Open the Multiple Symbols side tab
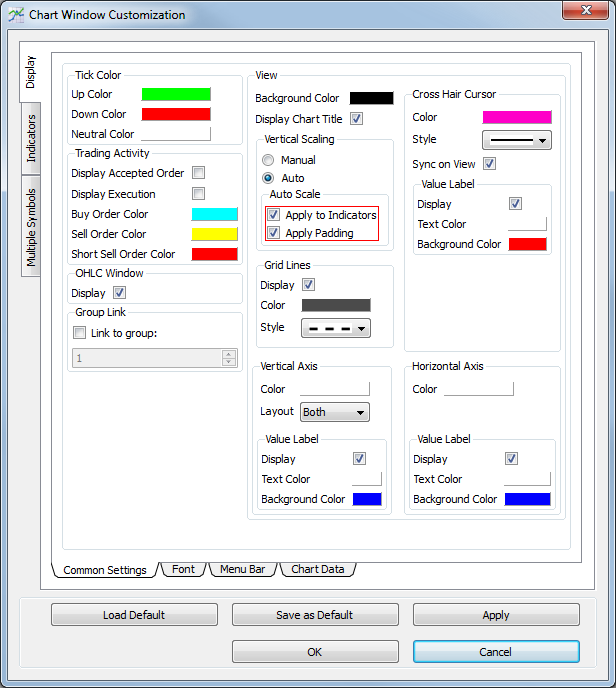 31,227
